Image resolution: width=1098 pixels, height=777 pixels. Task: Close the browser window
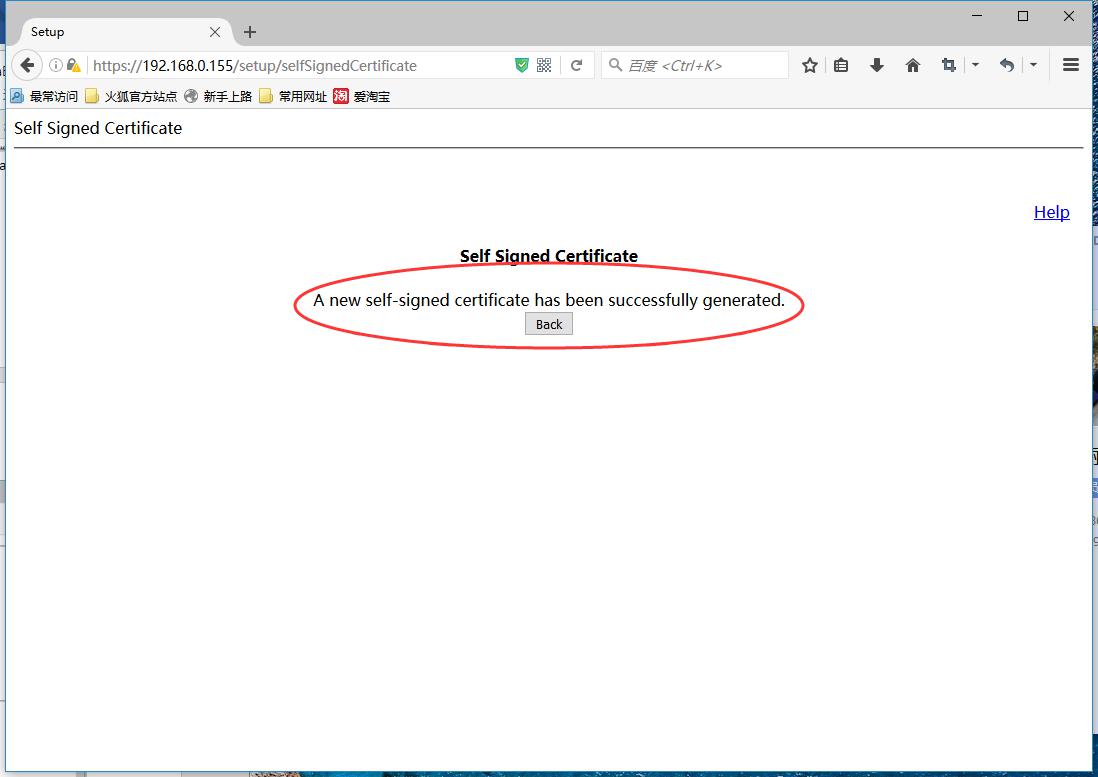point(1069,15)
